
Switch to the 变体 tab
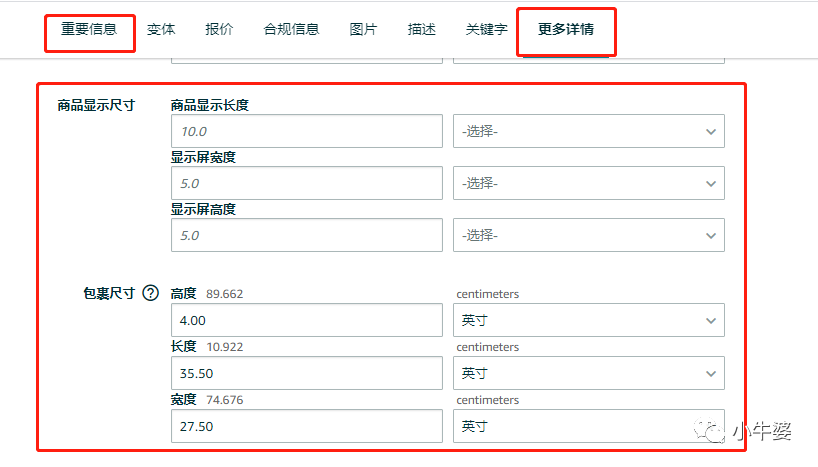pyautogui.click(x=161, y=29)
